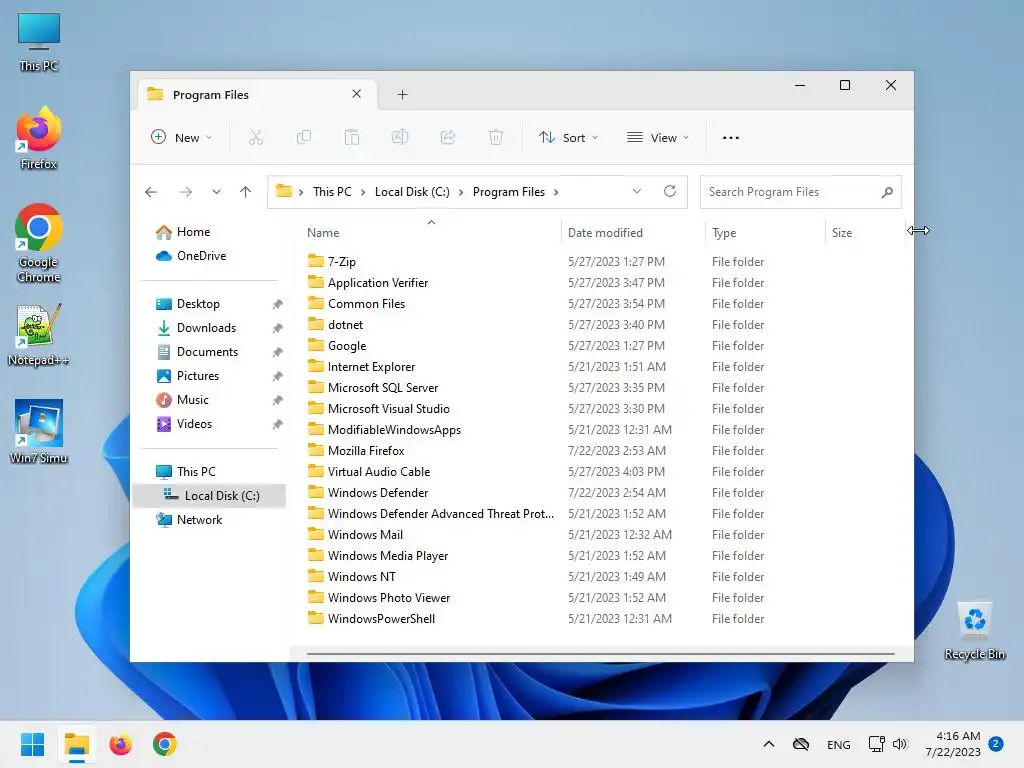Expand recent locations chevron
Image resolution: width=1024 pixels, height=768 pixels.
pos(216,192)
